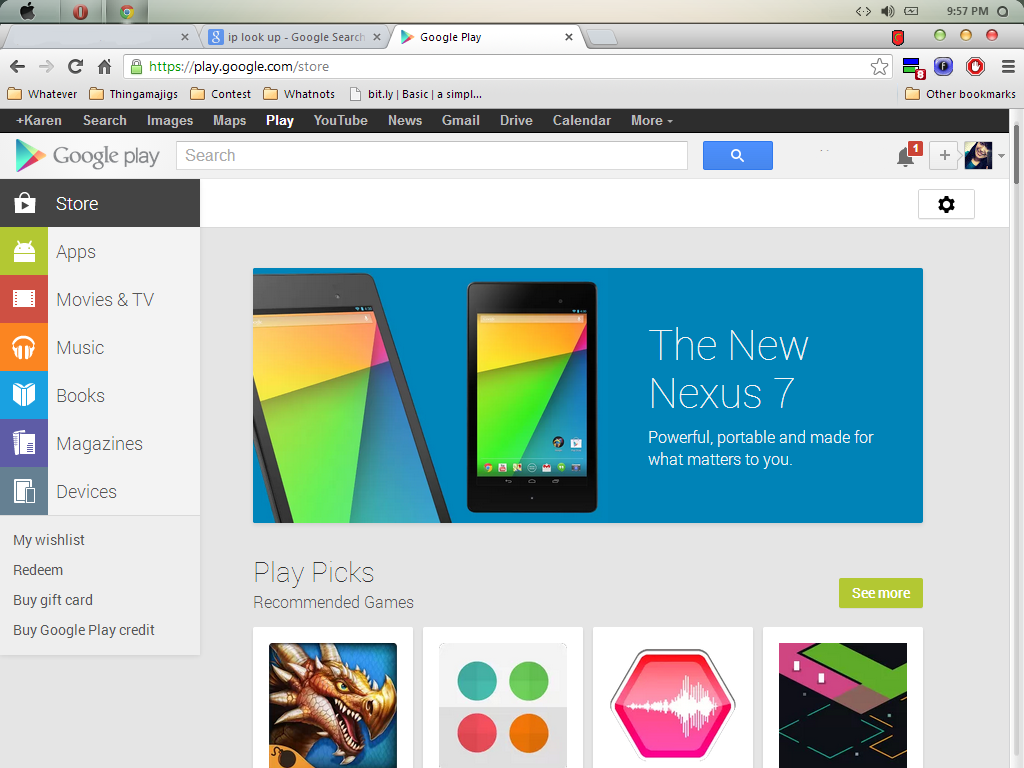
Task: Open the gear settings button
Action: [x=946, y=204]
